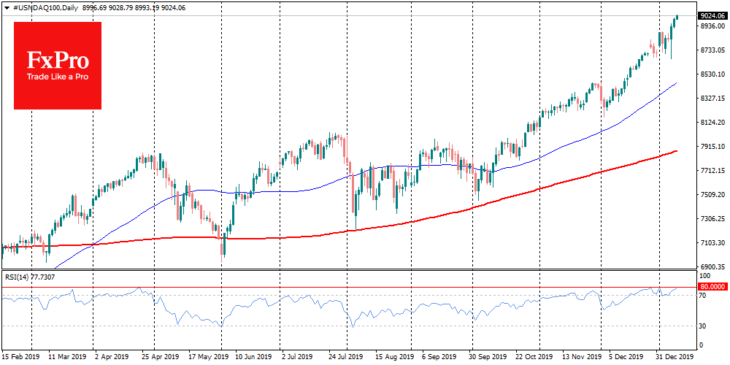Viewport: 730px width, 365px height.
Task: Click the 7915.10 price axis label
Action: point(712,146)
